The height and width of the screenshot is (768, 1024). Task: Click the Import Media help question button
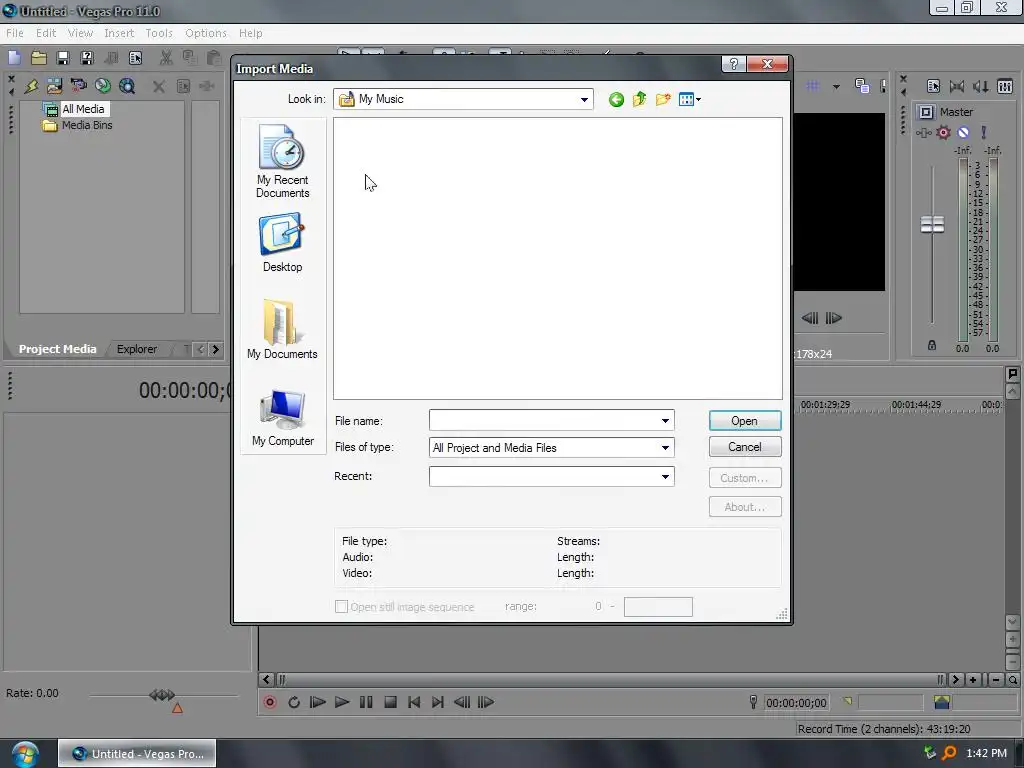point(734,63)
